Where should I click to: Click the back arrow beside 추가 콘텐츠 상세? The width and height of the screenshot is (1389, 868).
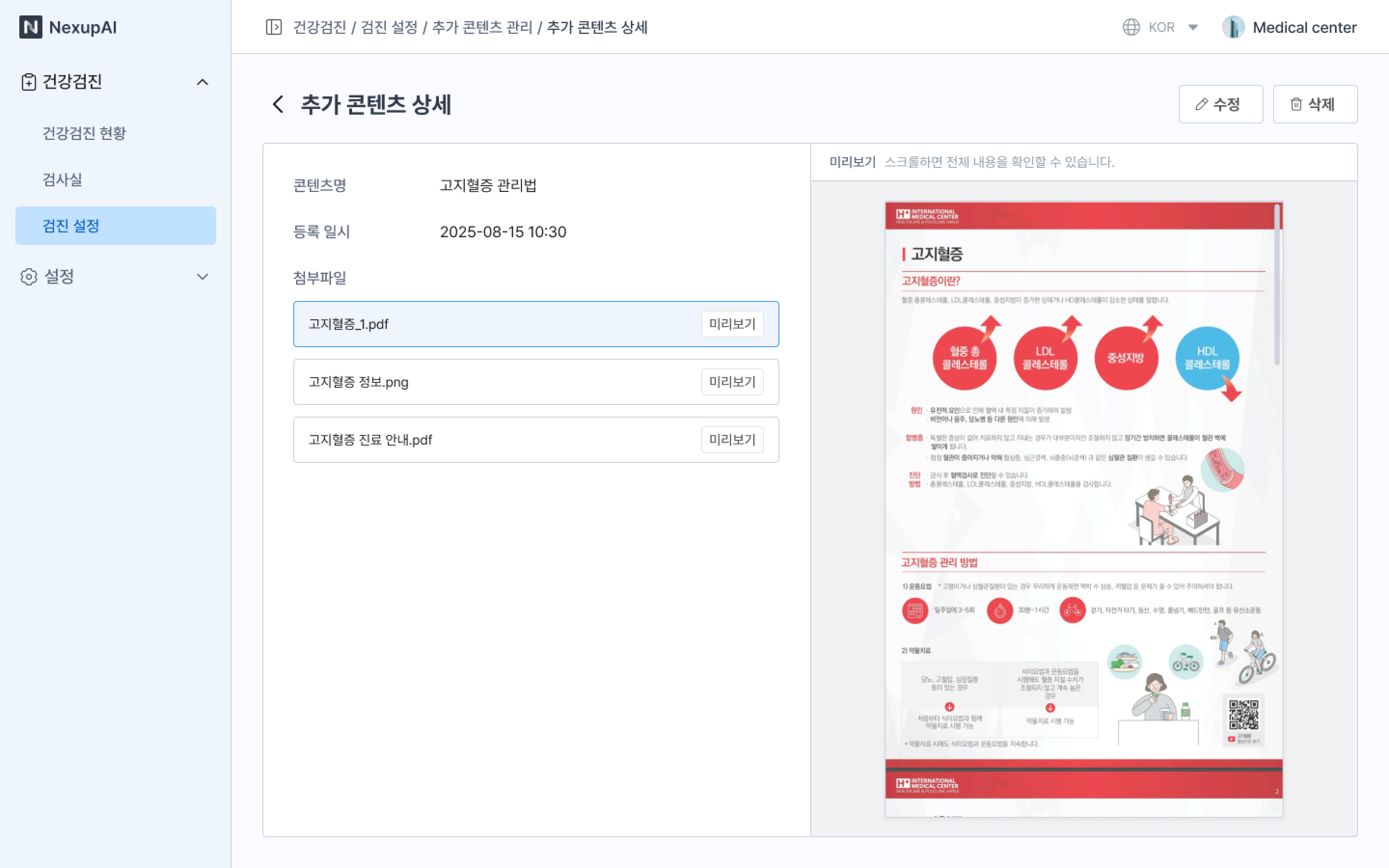[x=278, y=105]
